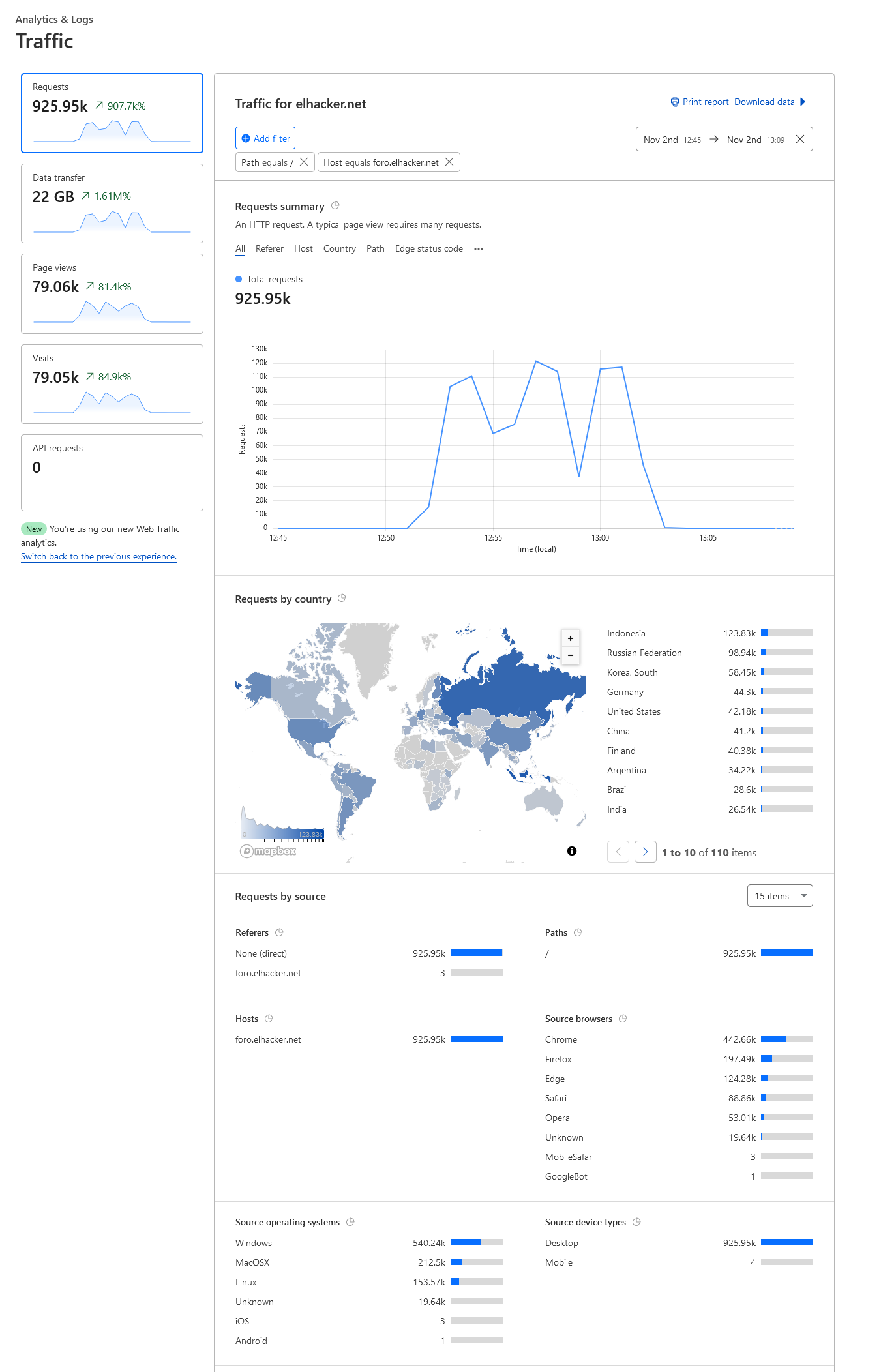The image size is (881, 1372).
Task: Click the pie chart icon beside Paths
Action: coord(578,932)
